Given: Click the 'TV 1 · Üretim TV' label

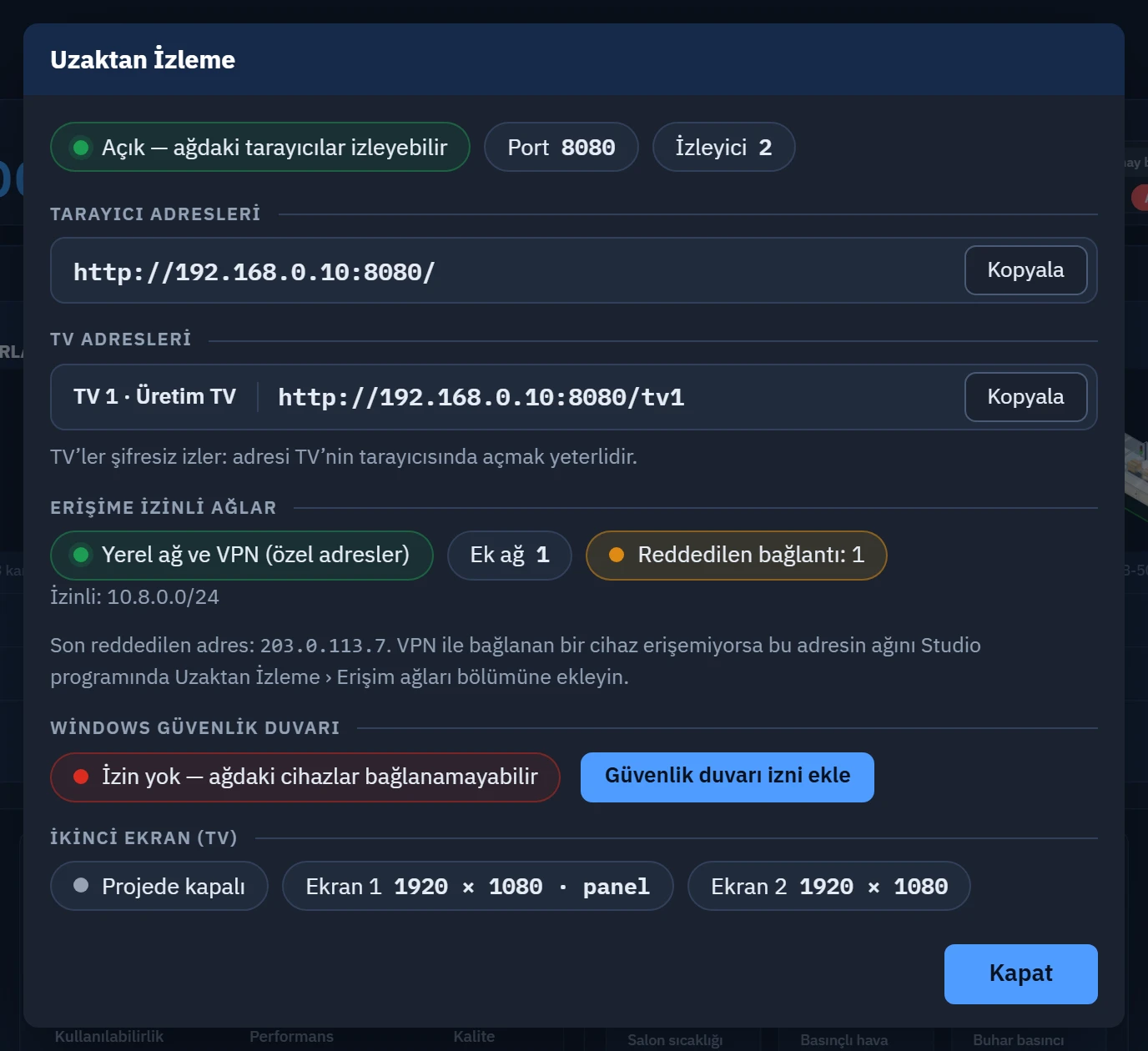Looking at the screenshot, I should point(154,396).
